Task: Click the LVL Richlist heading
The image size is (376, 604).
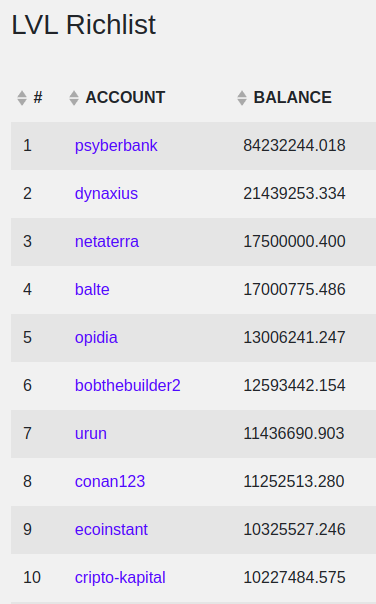Action: coord(84,25)
